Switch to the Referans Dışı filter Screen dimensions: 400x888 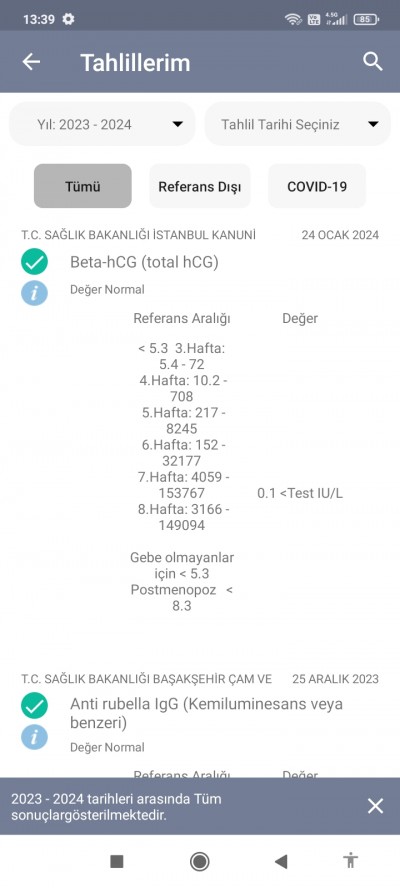pos(200,186)
